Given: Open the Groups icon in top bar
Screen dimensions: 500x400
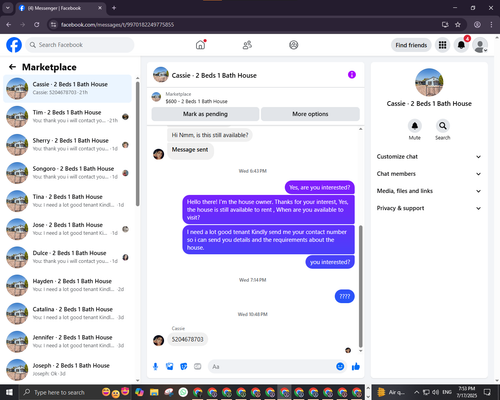Looking at the screenshot, I should coord(294,45).
